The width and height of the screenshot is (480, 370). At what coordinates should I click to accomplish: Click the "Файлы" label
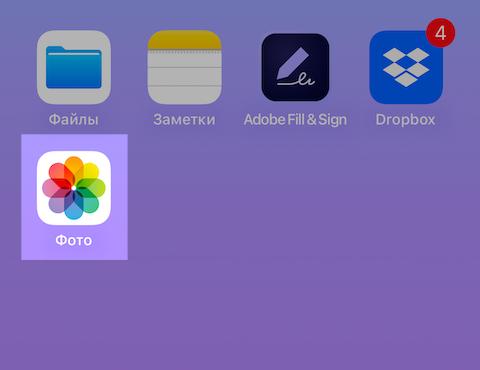(x=74, y=120)
